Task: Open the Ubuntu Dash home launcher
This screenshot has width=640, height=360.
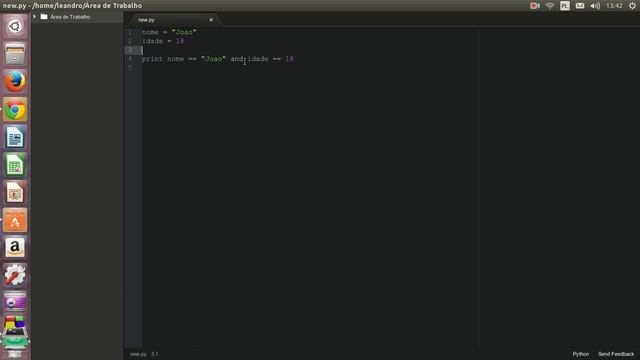Action: point(15,27)
